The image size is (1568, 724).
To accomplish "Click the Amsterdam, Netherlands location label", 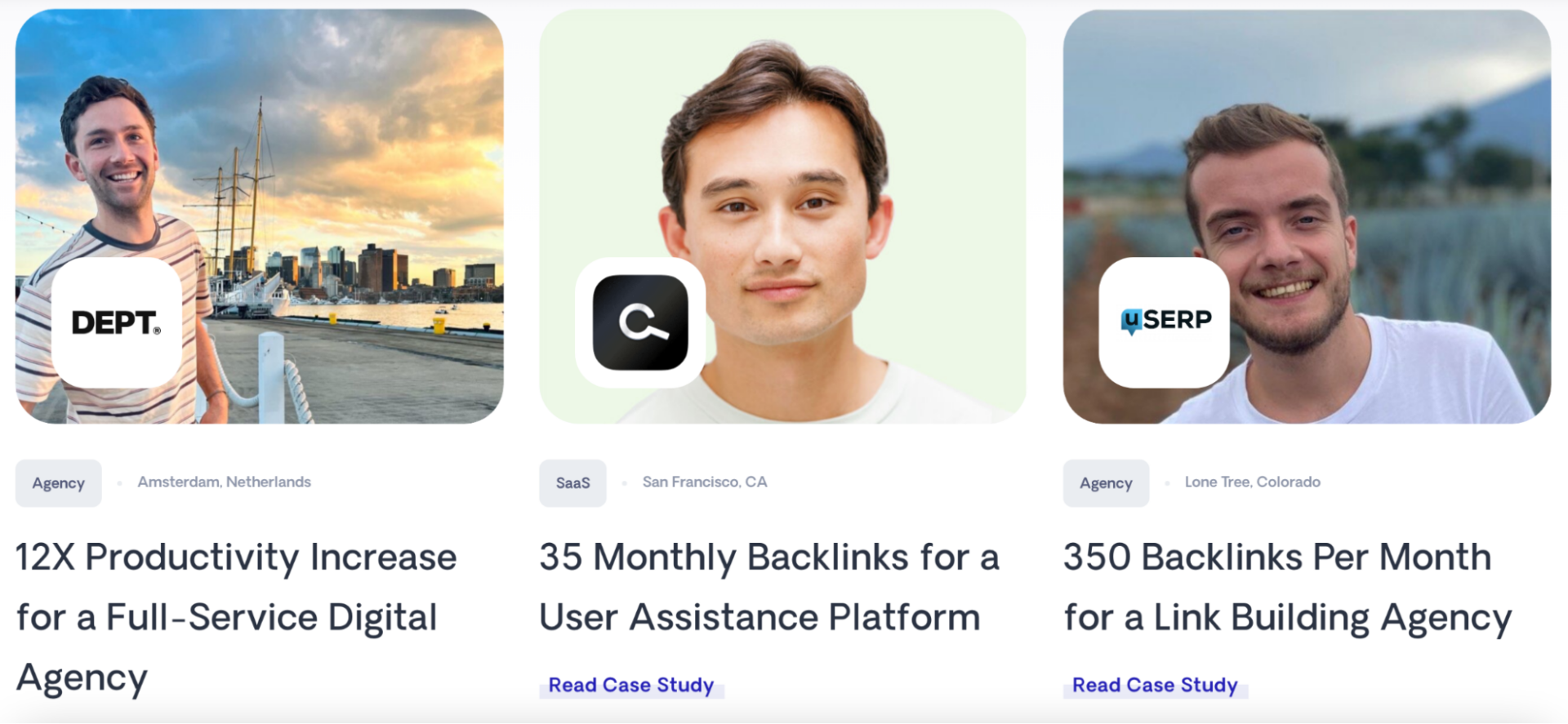I will [225, 482].
